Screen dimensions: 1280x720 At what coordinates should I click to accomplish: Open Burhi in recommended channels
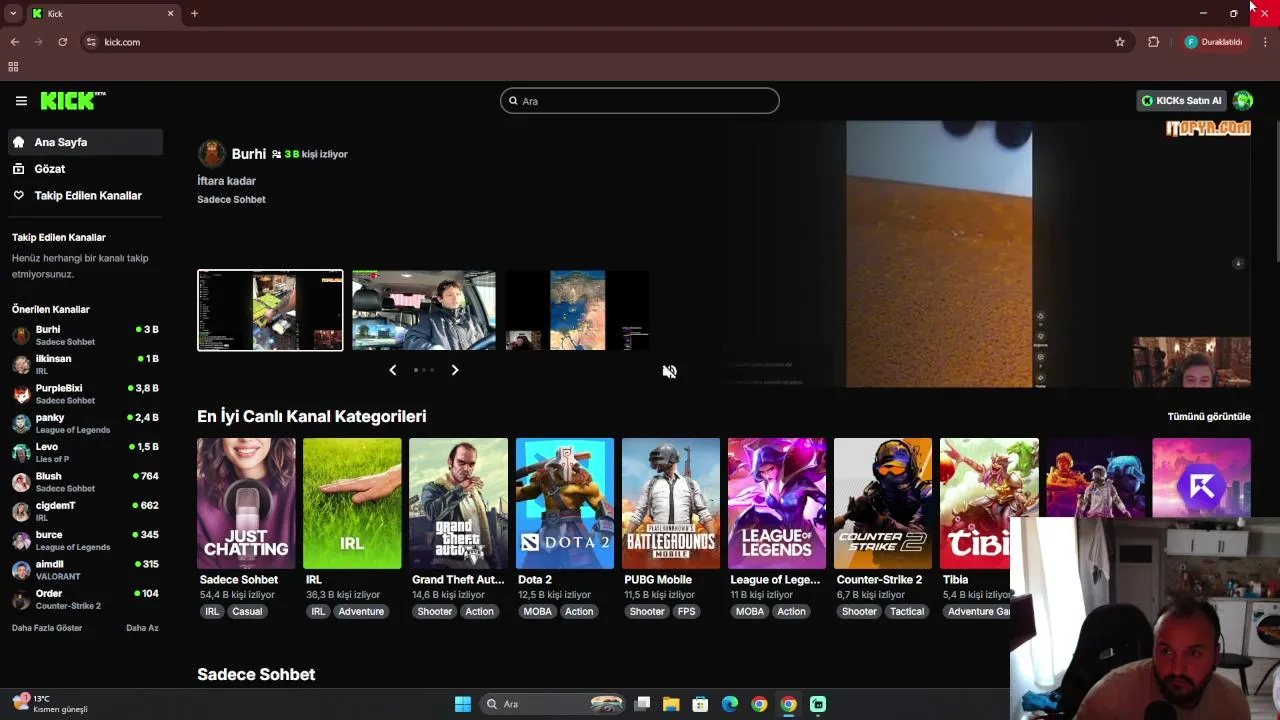86,335
